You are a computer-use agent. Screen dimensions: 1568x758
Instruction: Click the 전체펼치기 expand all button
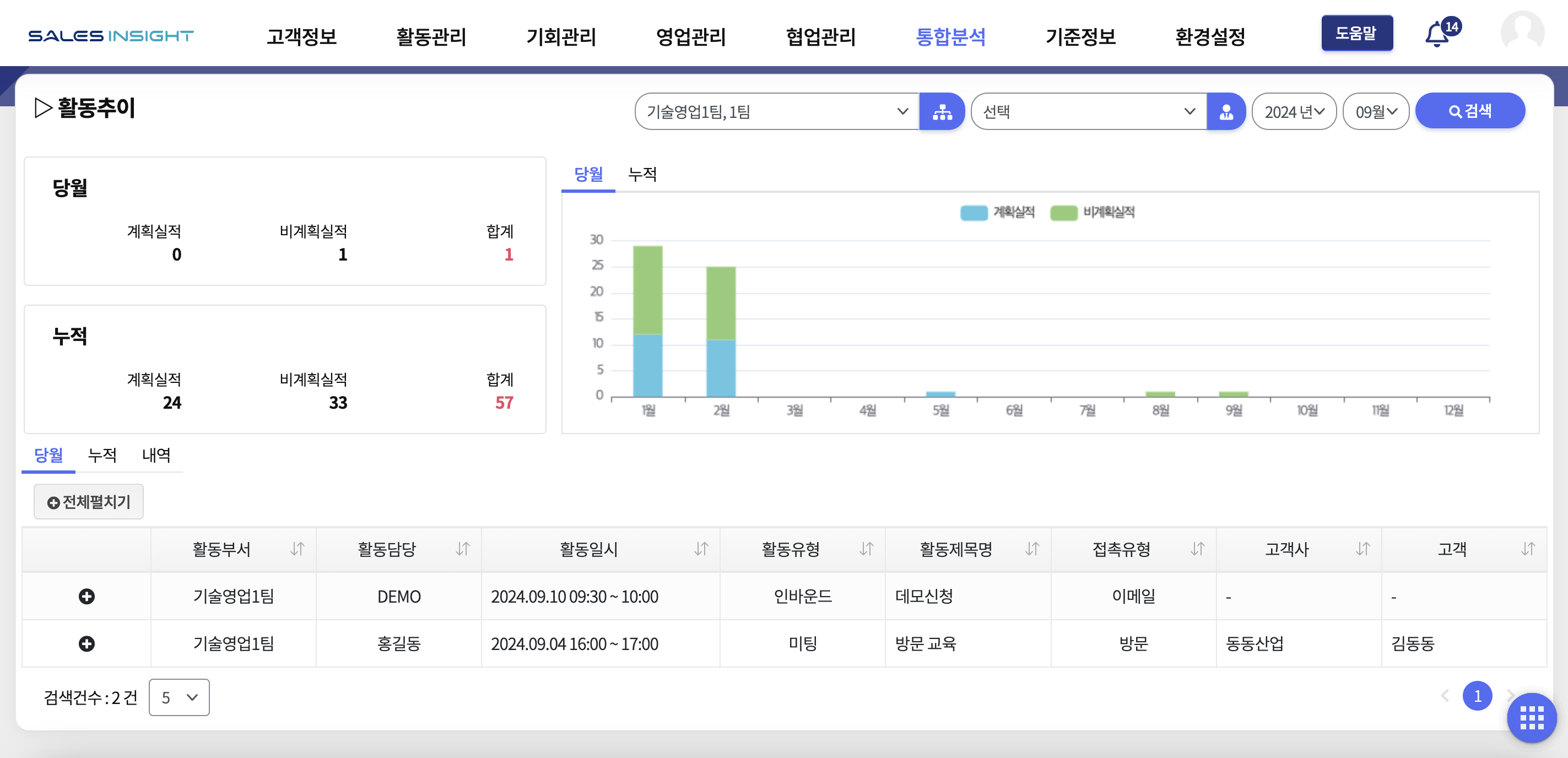(89, 502)
